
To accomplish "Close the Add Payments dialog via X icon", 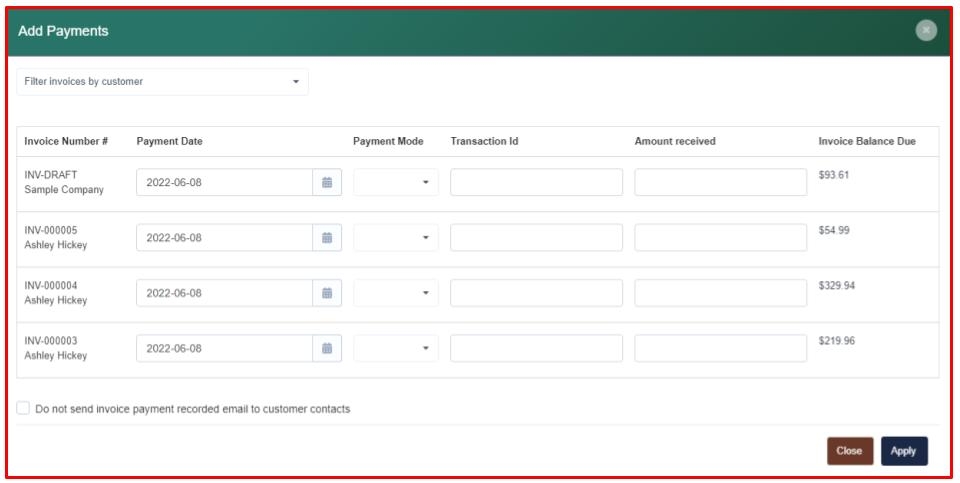I will coord(926,31).
